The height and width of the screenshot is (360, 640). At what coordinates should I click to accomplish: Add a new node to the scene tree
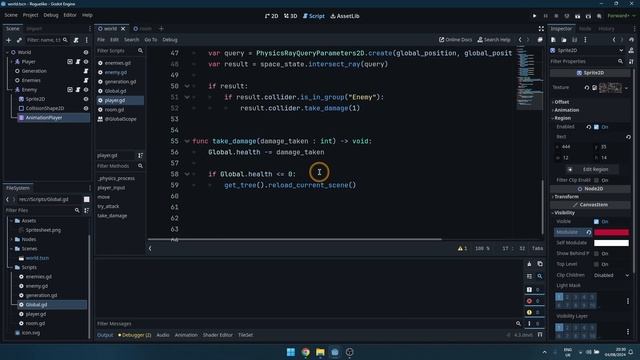click(x=9, y=40)
